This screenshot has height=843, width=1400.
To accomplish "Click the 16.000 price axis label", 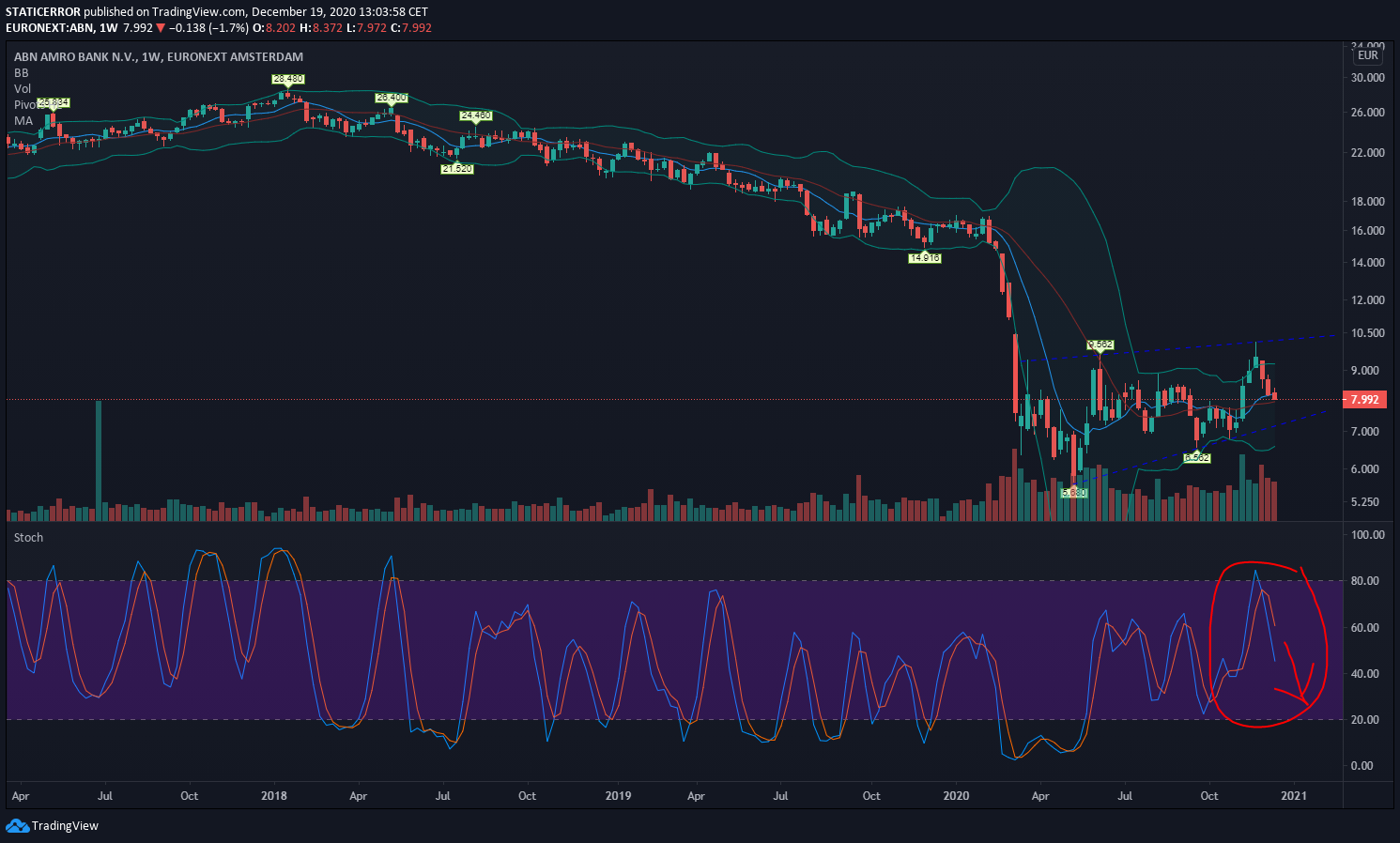I will (x=1368, y=230).
